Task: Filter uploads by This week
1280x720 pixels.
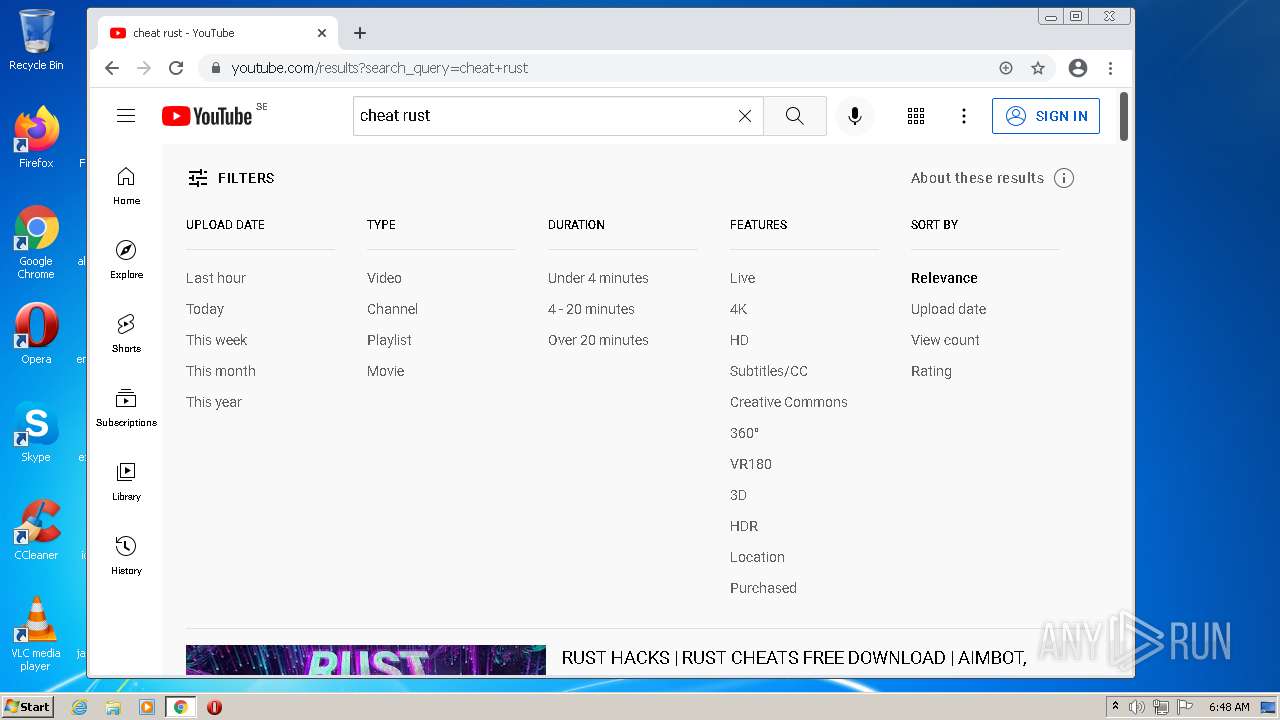Action: 217,340
